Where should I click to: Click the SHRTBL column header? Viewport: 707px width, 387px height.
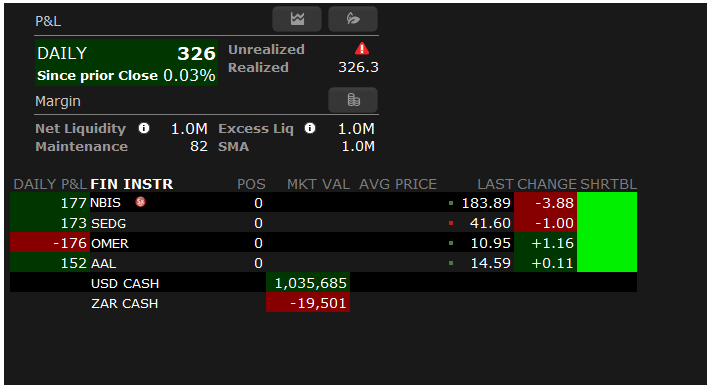pos(608,184)
